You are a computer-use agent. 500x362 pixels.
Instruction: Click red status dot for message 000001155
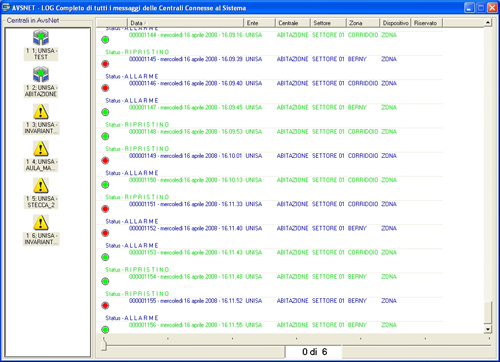pos(105,306)
